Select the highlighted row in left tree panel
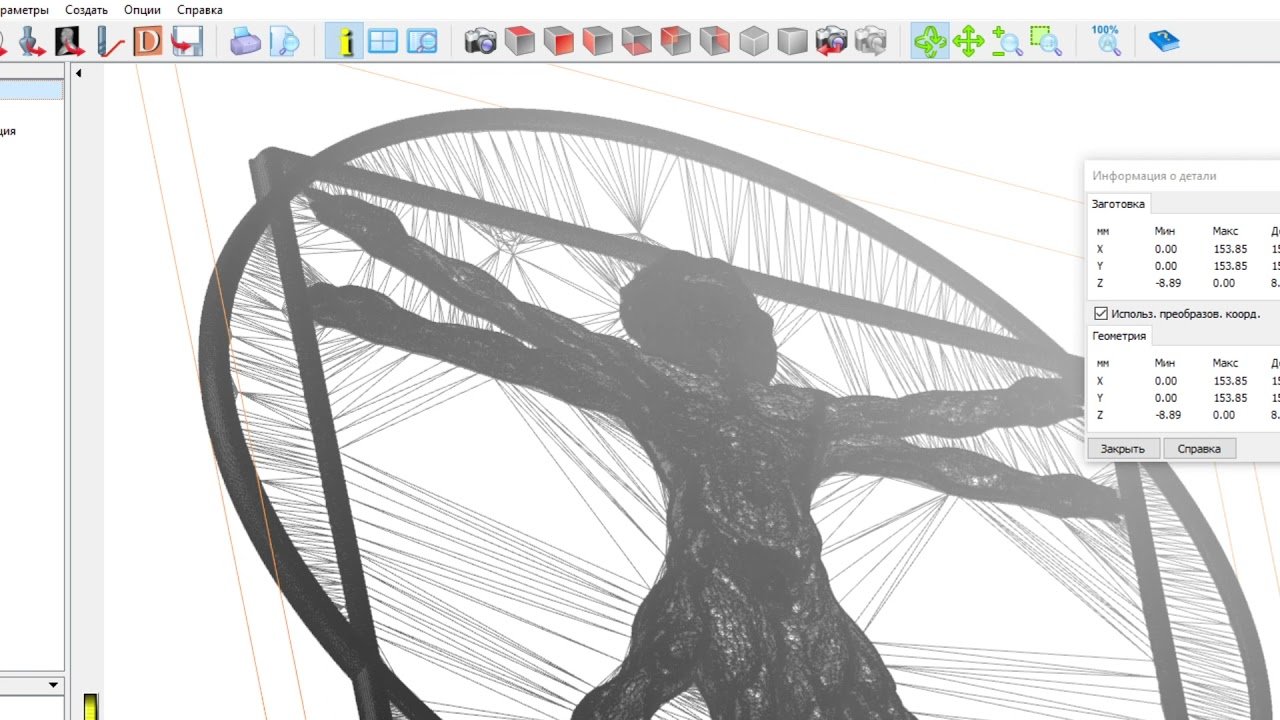1280x720 pixels. tap(31, 90)
